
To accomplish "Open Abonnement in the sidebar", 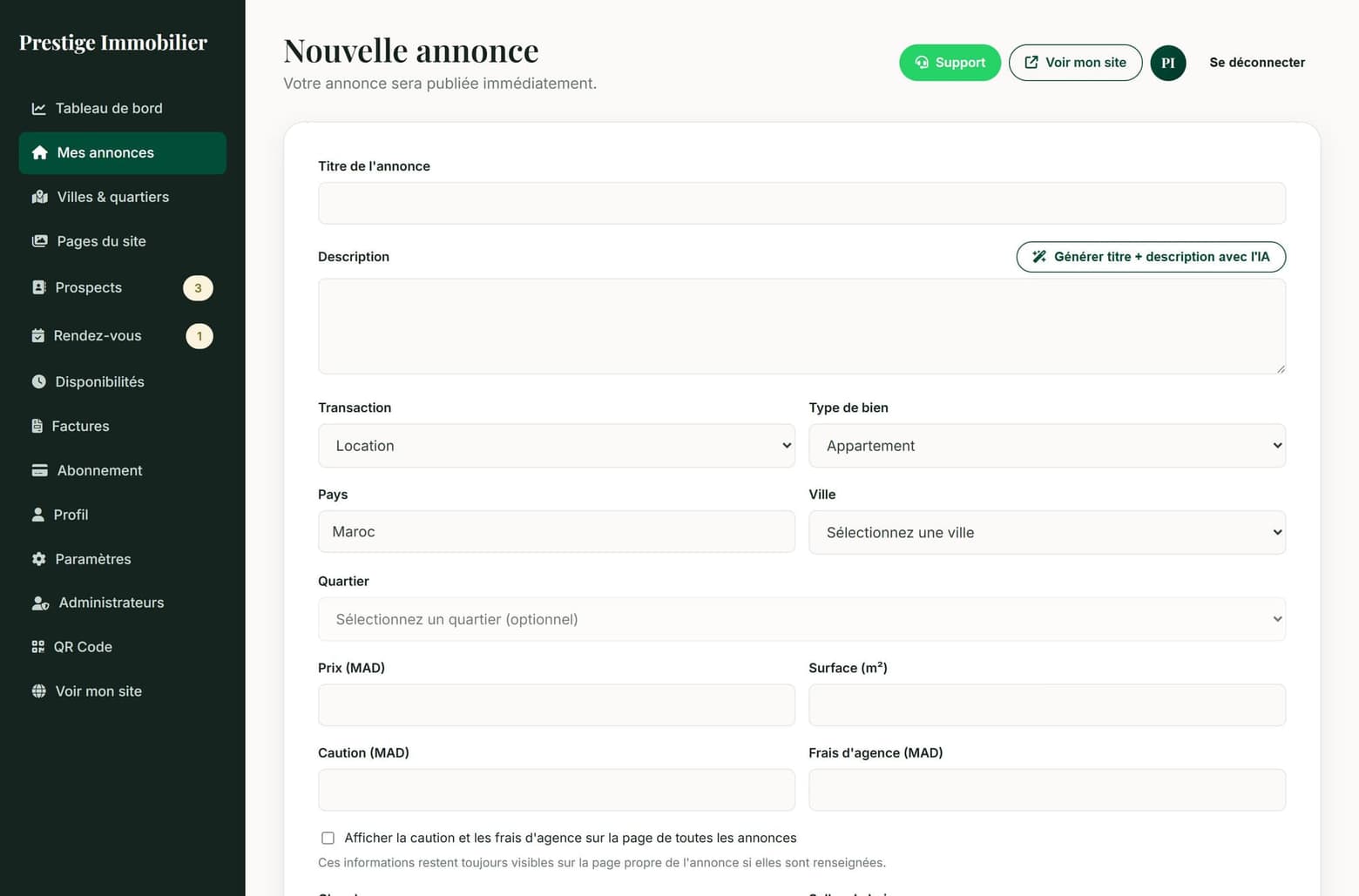I will pyautogui.click(x=122, y=470).
